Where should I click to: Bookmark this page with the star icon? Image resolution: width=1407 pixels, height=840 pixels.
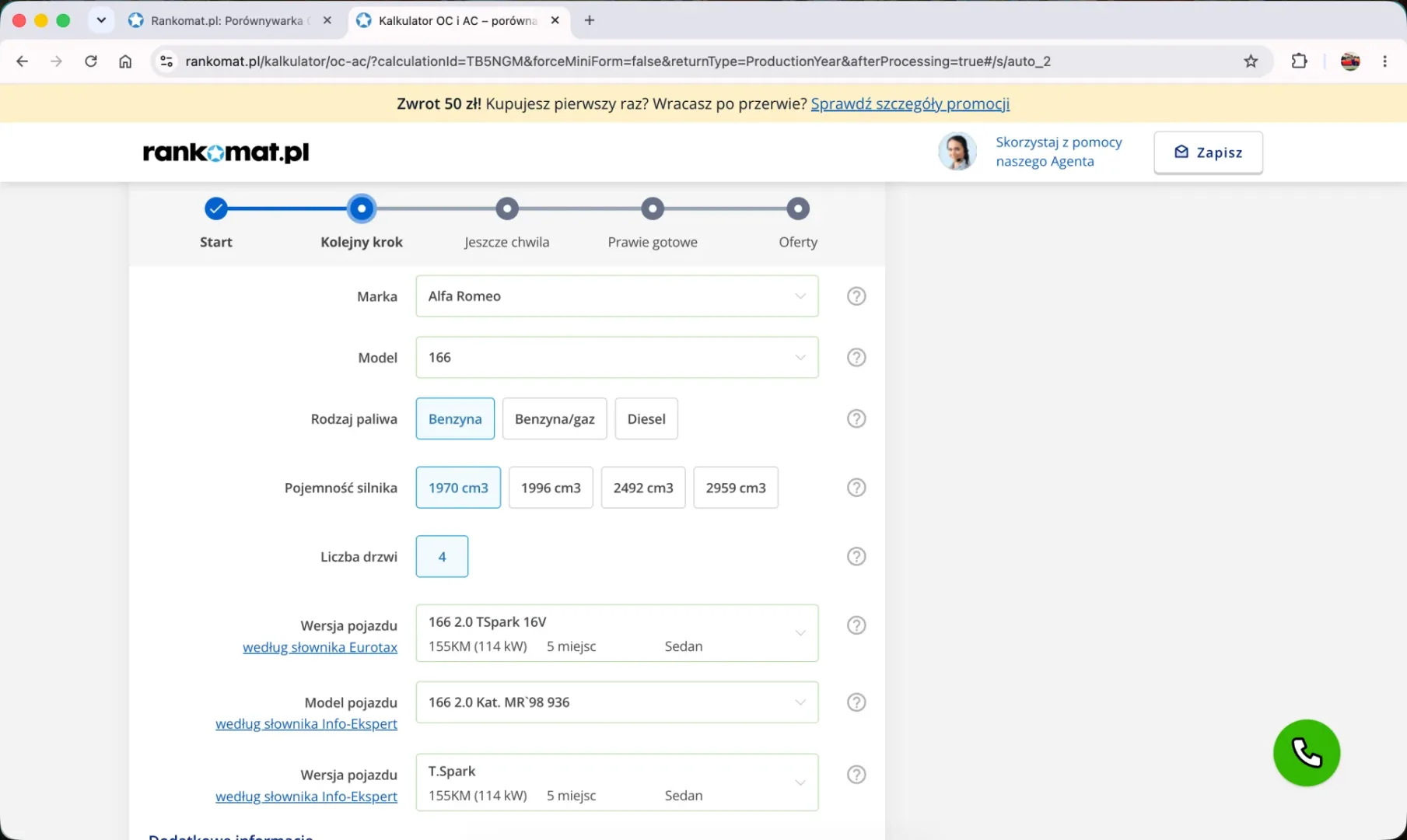(1251, 61)
